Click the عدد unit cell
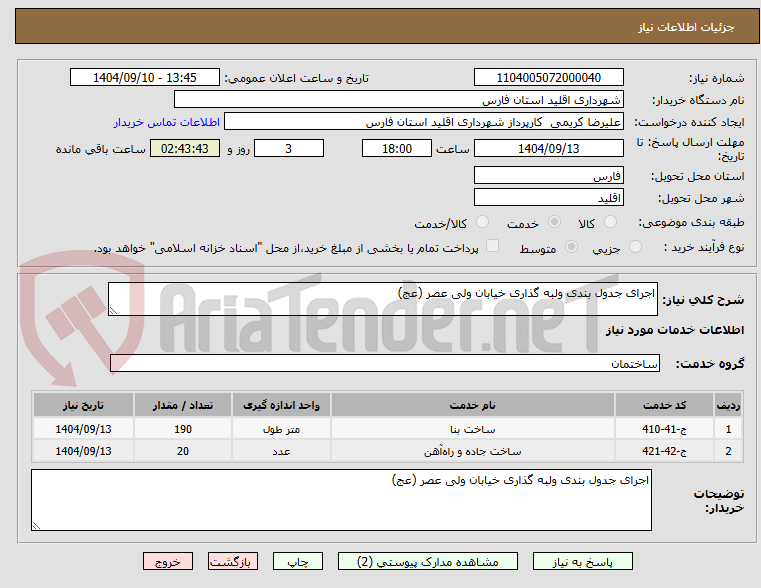Viewport: 761px width, 588px height. 281,451
